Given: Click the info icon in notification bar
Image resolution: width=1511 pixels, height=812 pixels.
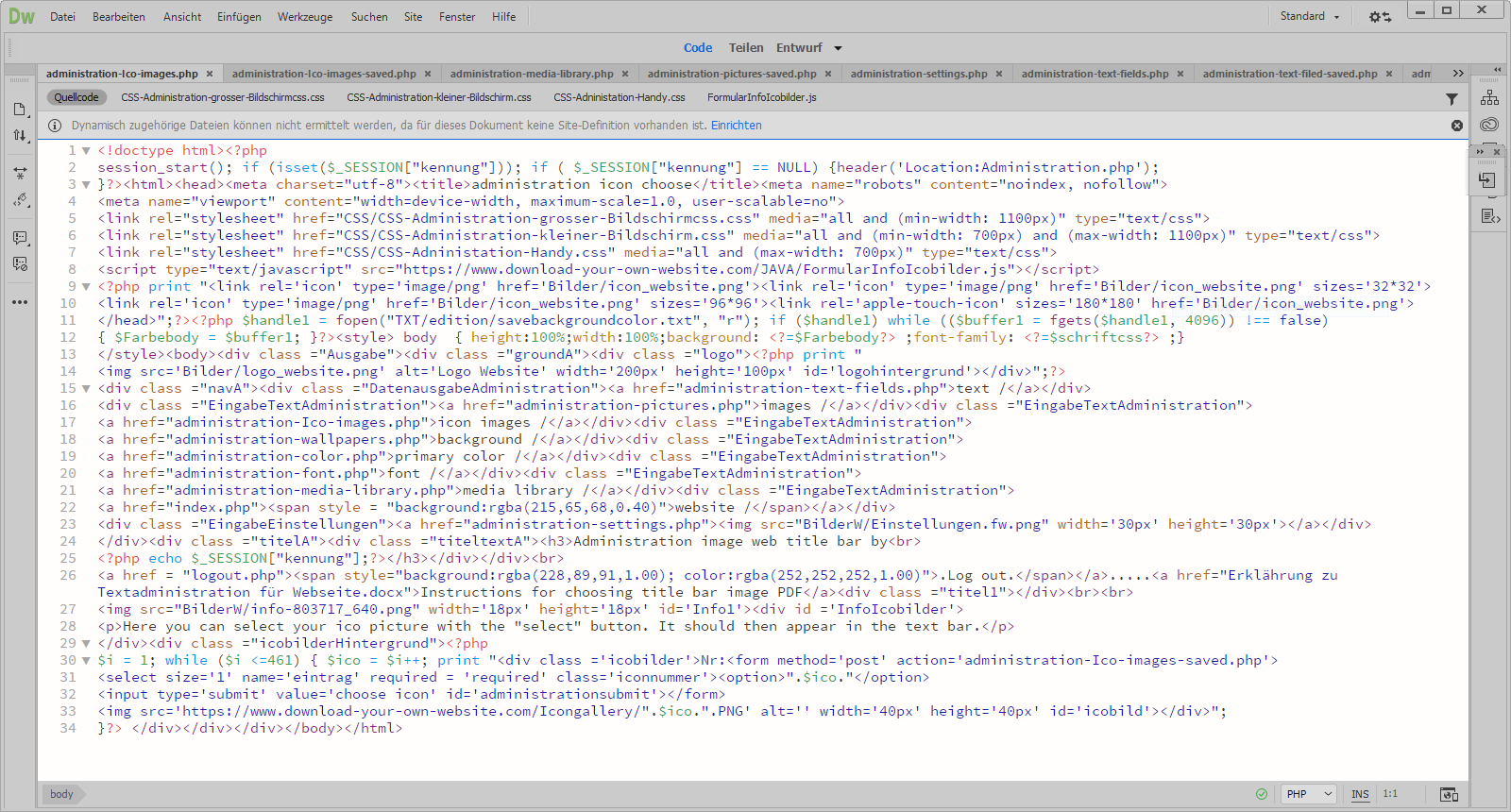Looking at the screenshot, I should (x=55, y=126).
